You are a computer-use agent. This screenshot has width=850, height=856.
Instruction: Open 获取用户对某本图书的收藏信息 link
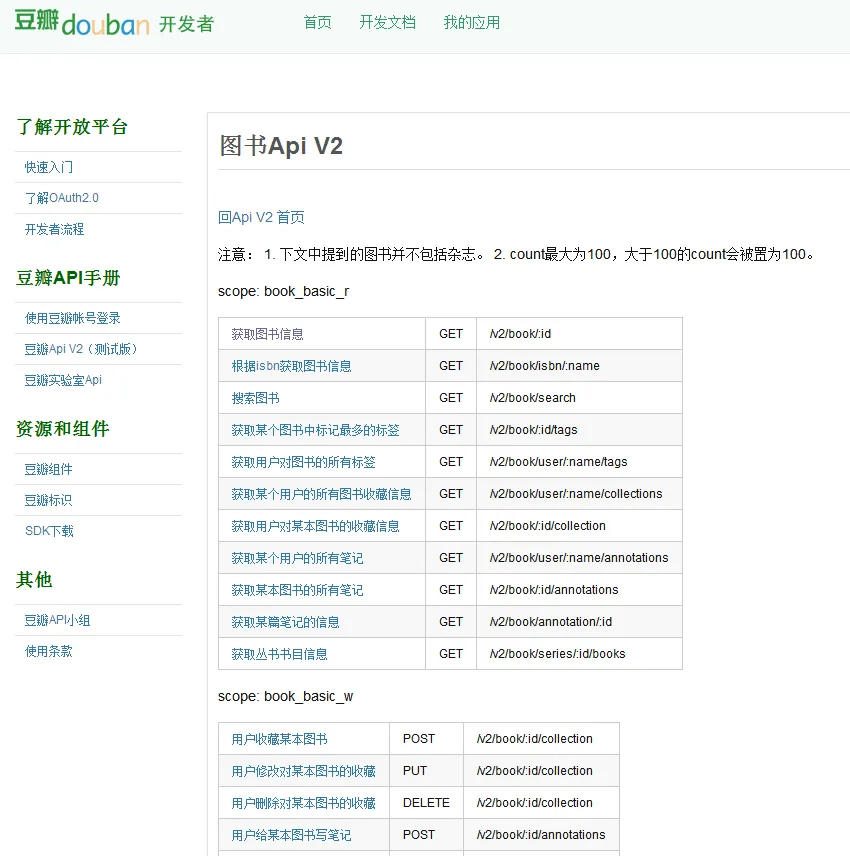316,526
